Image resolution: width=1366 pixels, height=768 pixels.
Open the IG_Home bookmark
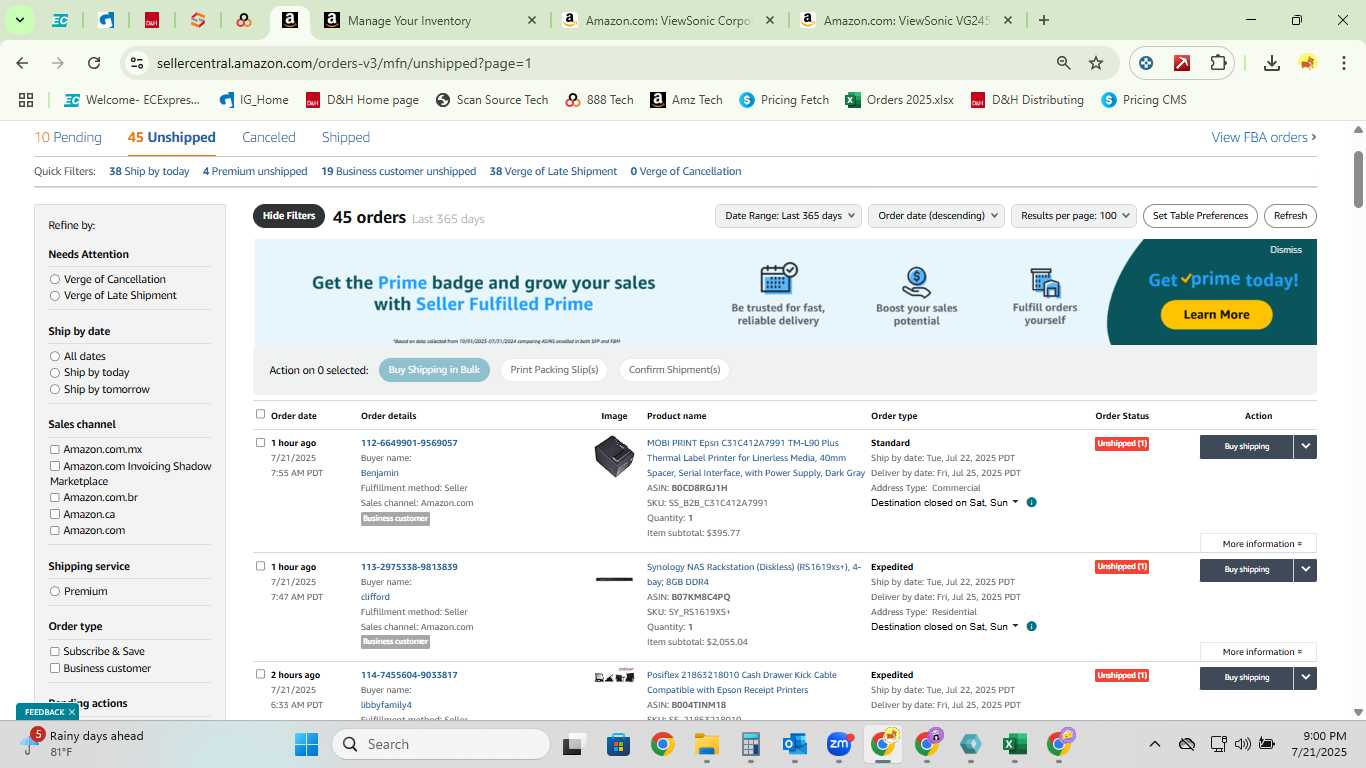point(253,100)
